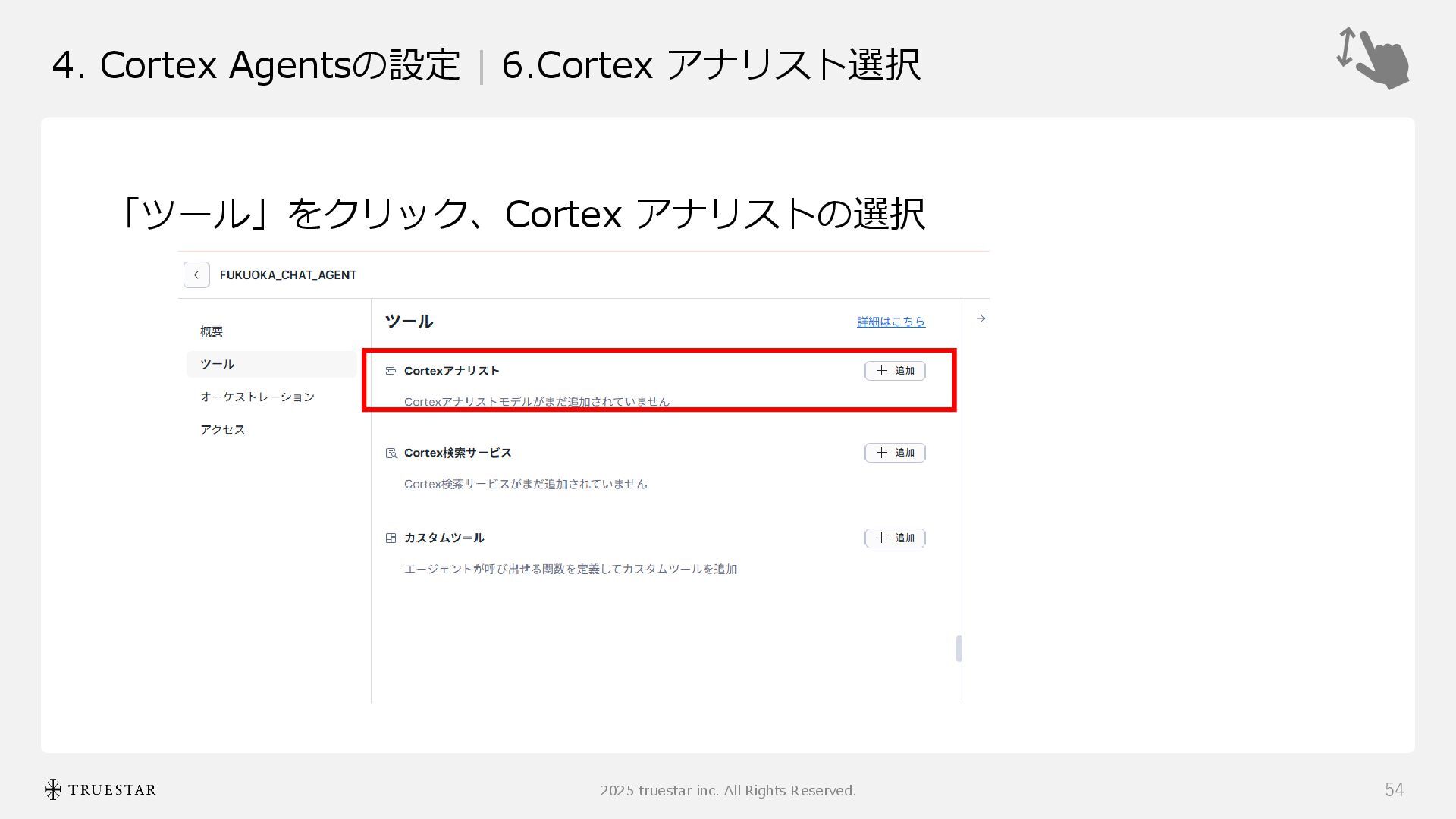Screen dimensions: 1456x819
Task: Click the FUKUOKA_CHAT_AGENT title
Action: [x=288, y=275]
